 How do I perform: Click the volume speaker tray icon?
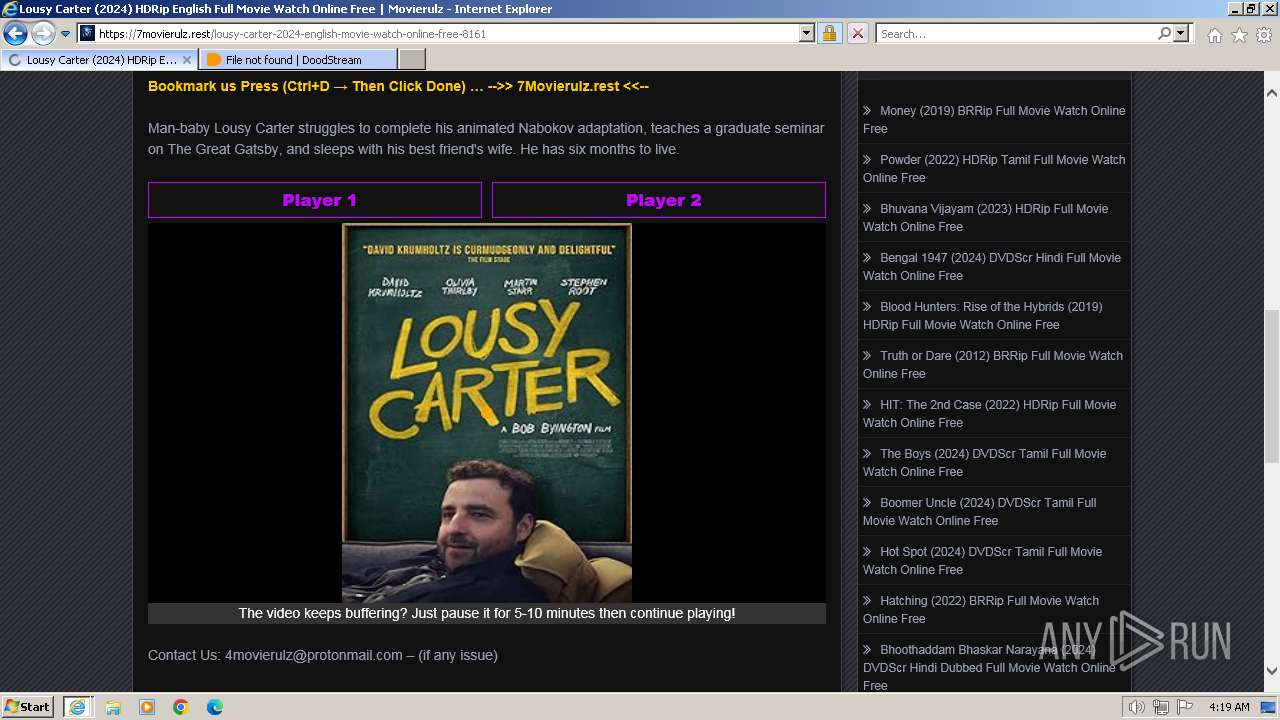point(1137,707)
